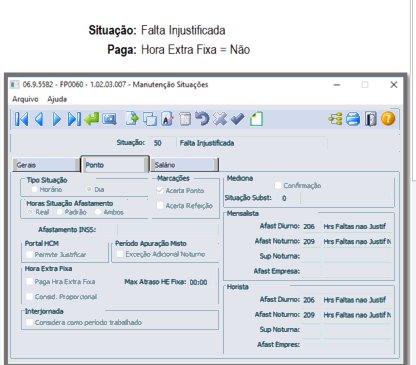Toggle Exceção Adicional Noturno checkbox
This screenshot has height=365, width=416.
[120, 254]
